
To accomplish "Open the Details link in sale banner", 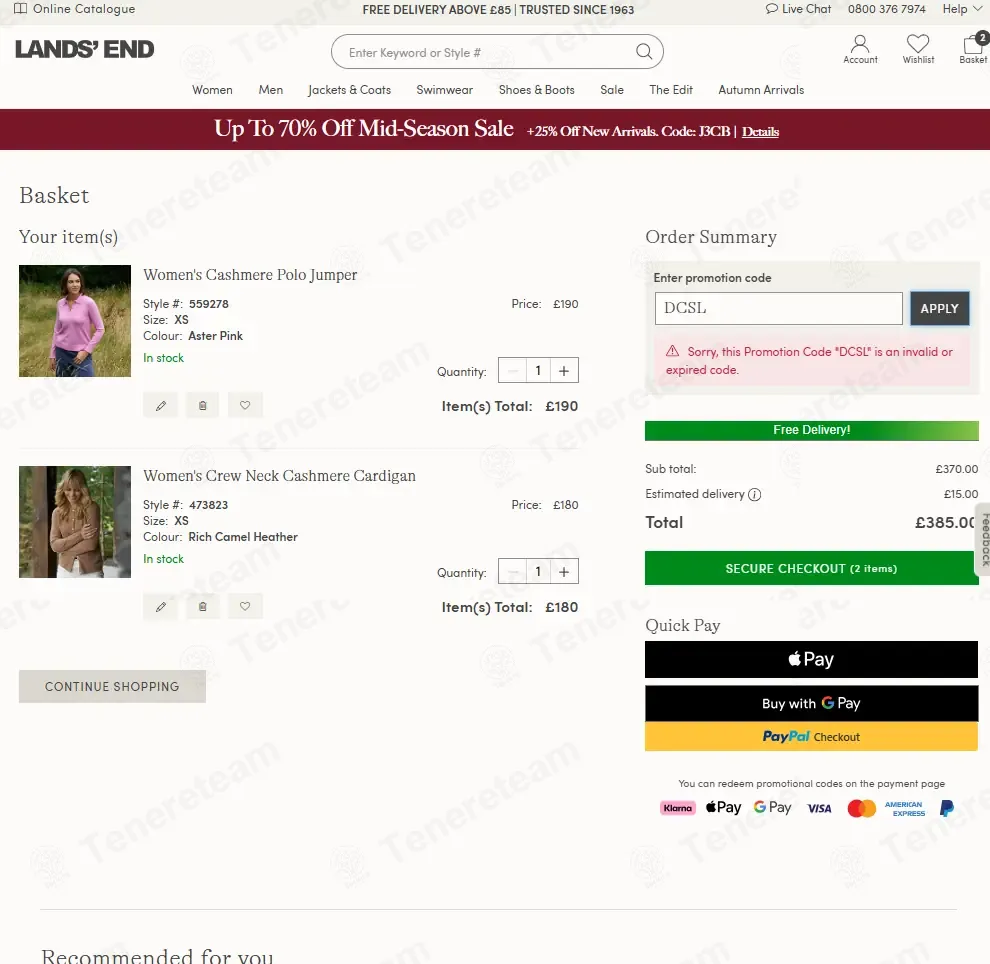I will (x=760, y=131).
